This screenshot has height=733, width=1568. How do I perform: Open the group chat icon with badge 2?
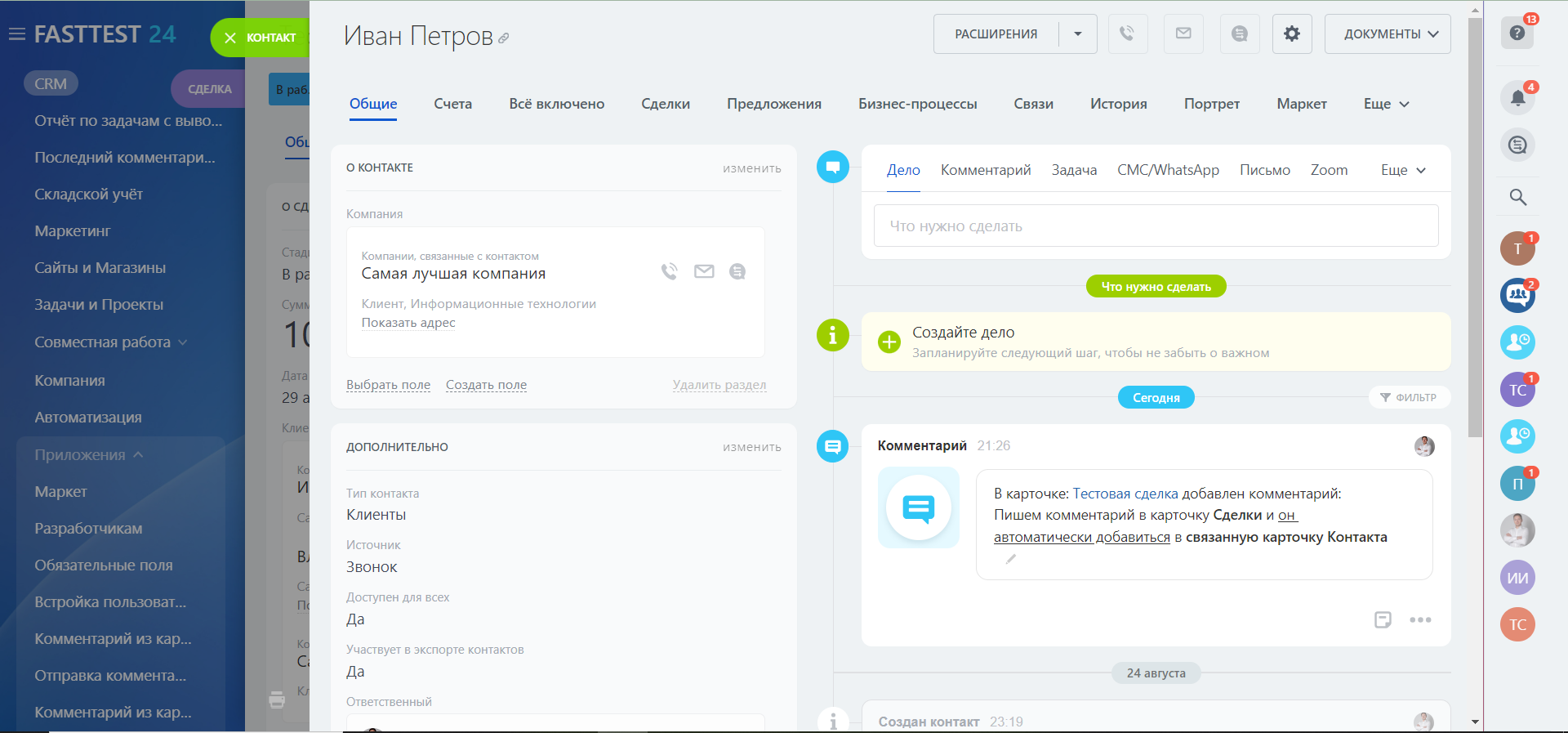click(x=1517, y=295)
